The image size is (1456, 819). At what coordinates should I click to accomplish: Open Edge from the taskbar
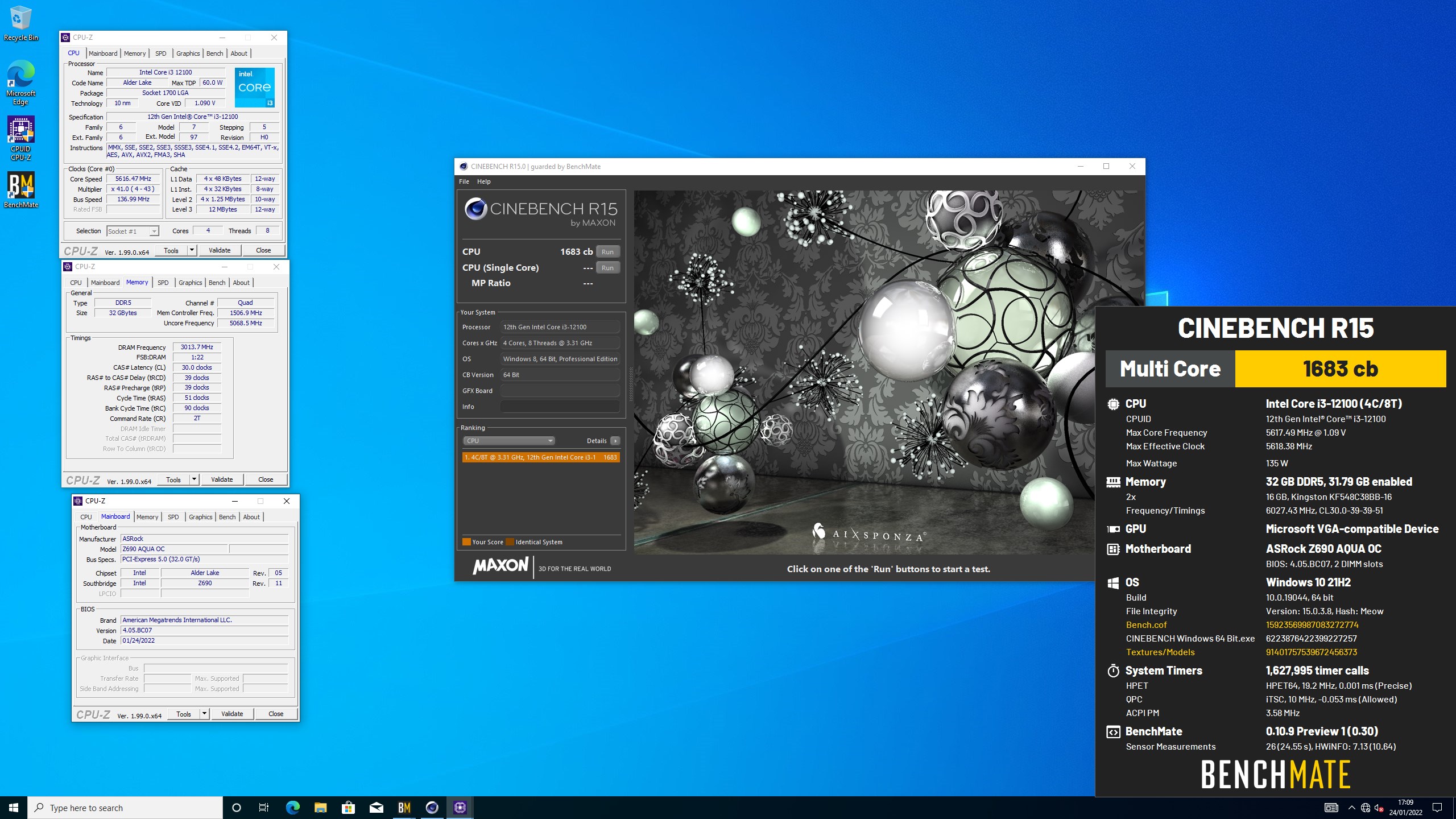click(292, 808)
